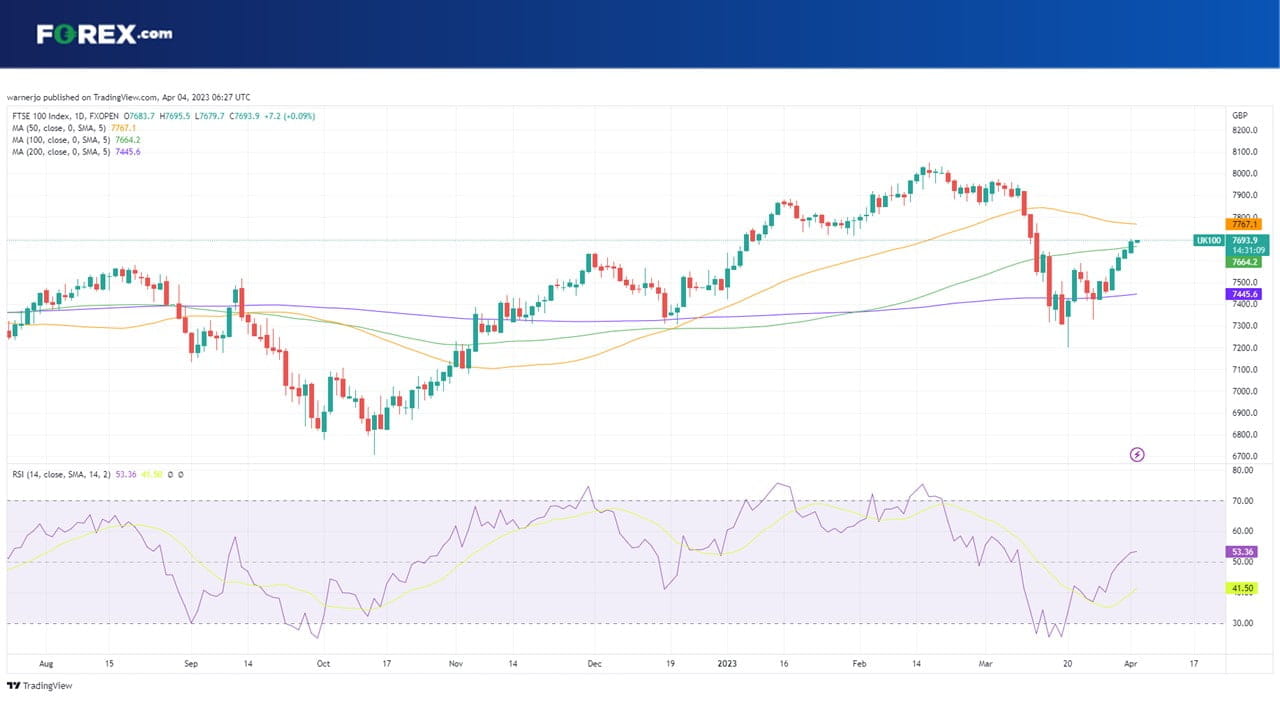
Task: Click the 2023 label on the time axis
Action: 727,662
